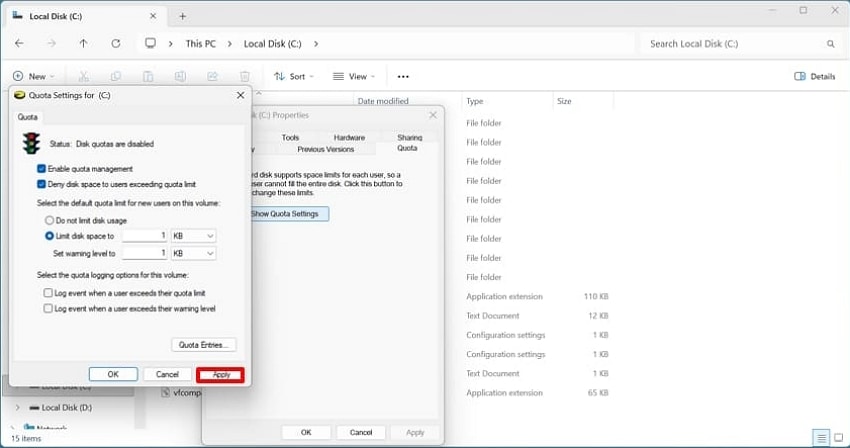This screenshot has height=448, width=850.
Task: Click the Quota Settings title bar icon
Action: tap(20, 95)
